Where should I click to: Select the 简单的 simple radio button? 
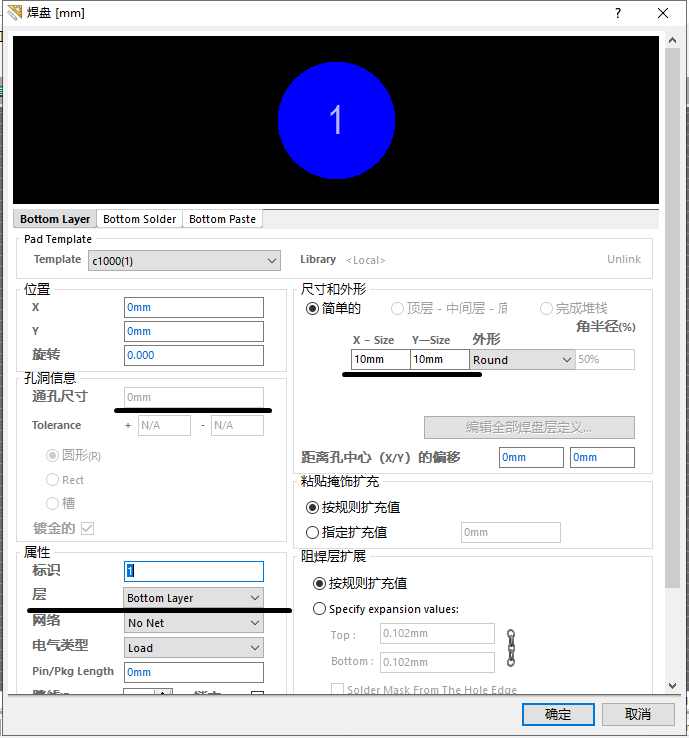coord(333,309)
